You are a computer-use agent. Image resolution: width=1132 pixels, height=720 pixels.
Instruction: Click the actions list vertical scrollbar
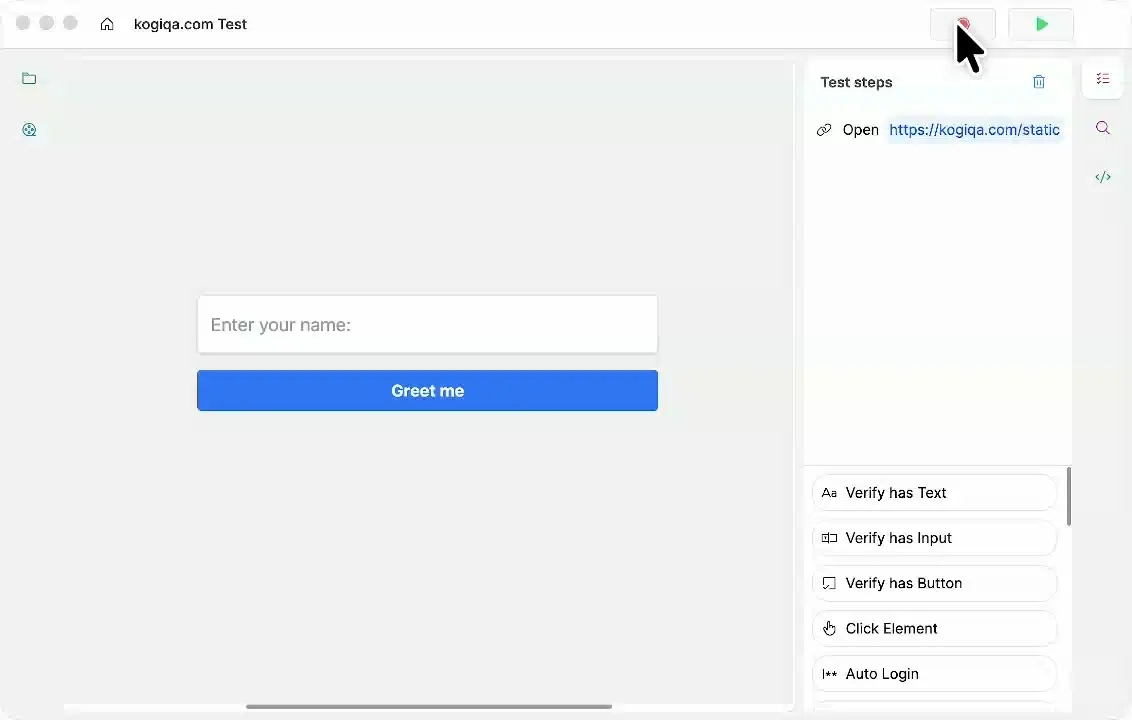pos(1068,496)
